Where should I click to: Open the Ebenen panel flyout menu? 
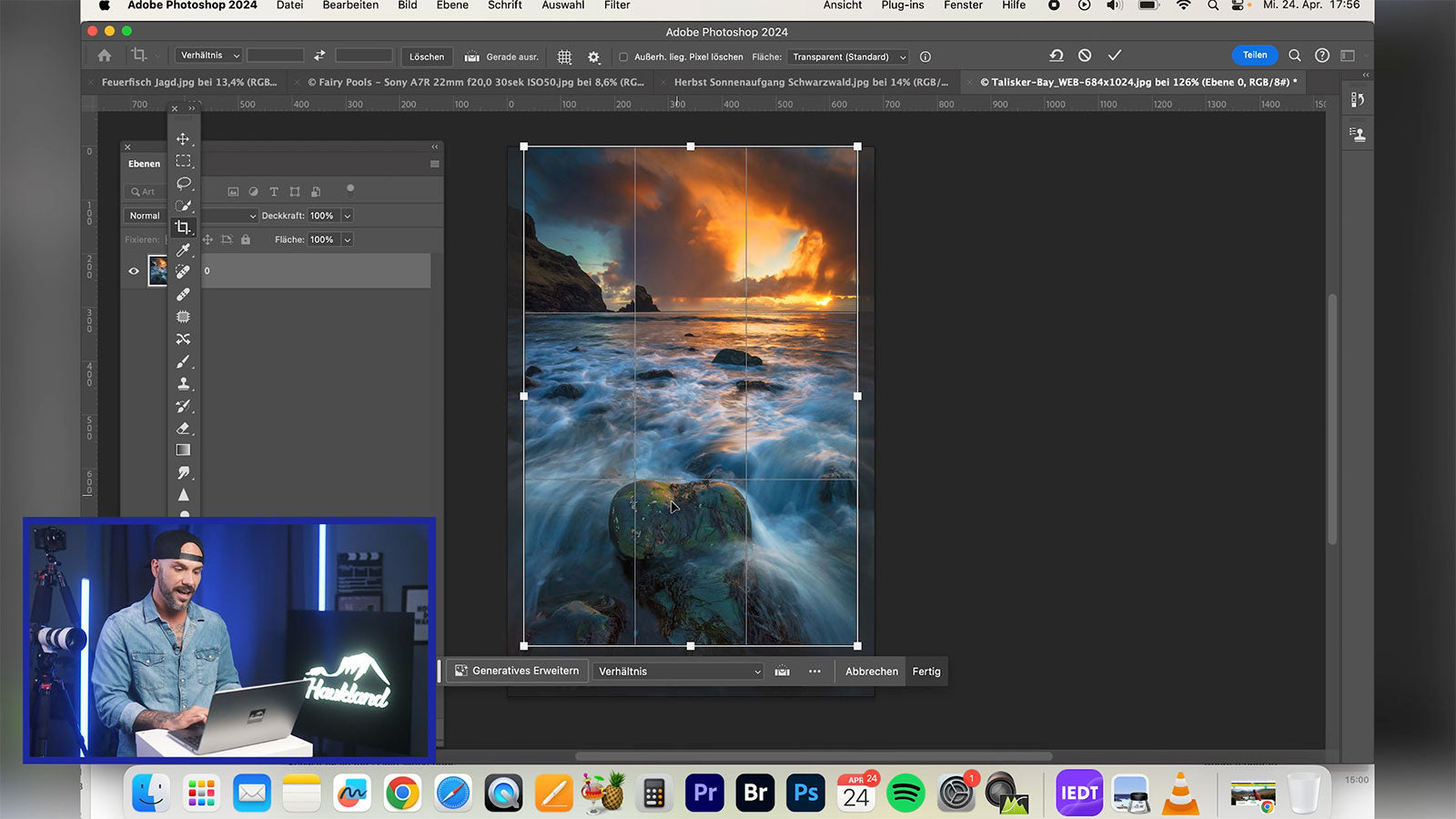coord(435,164)
